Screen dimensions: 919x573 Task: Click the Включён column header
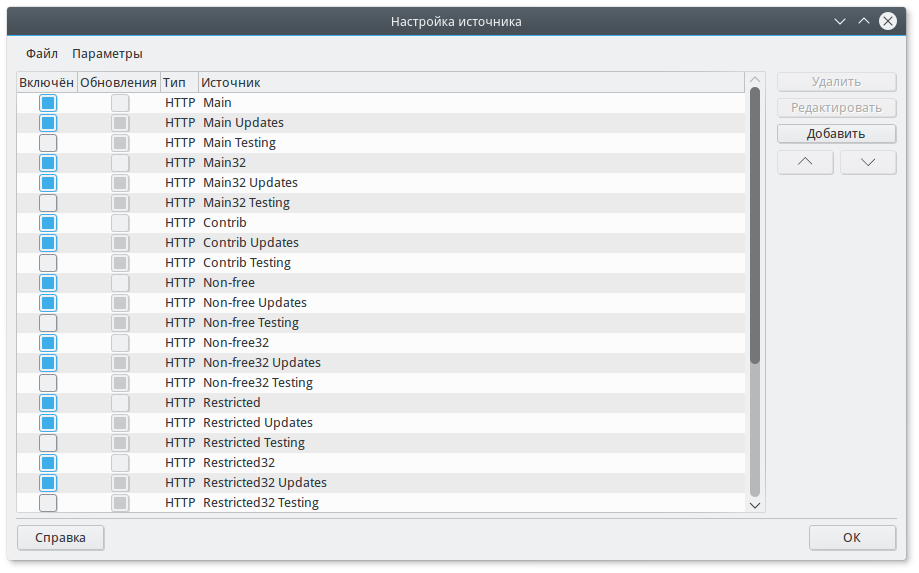(x=47, y=83)
